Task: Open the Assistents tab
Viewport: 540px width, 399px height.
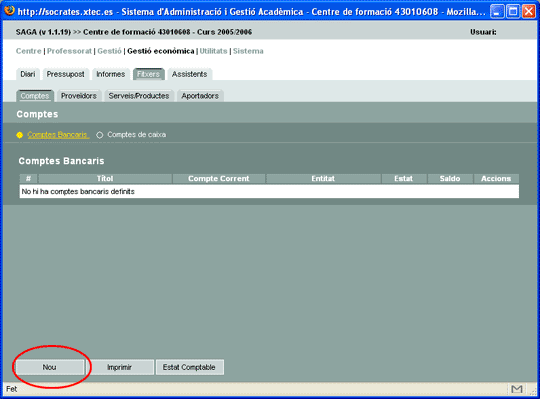Action: [x=190, y=74]
